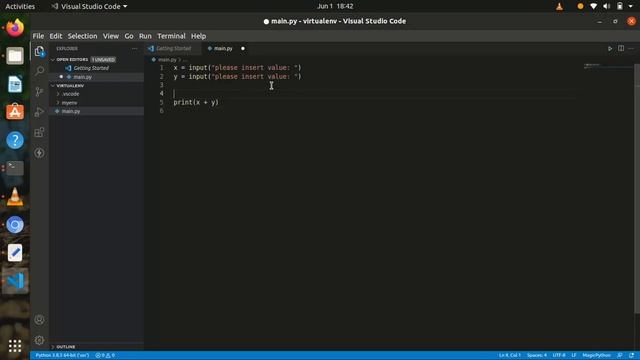Select main.py in Open Editors list
Image resolution: width=640 pixels, height=360 pixels.
(82, 77)
